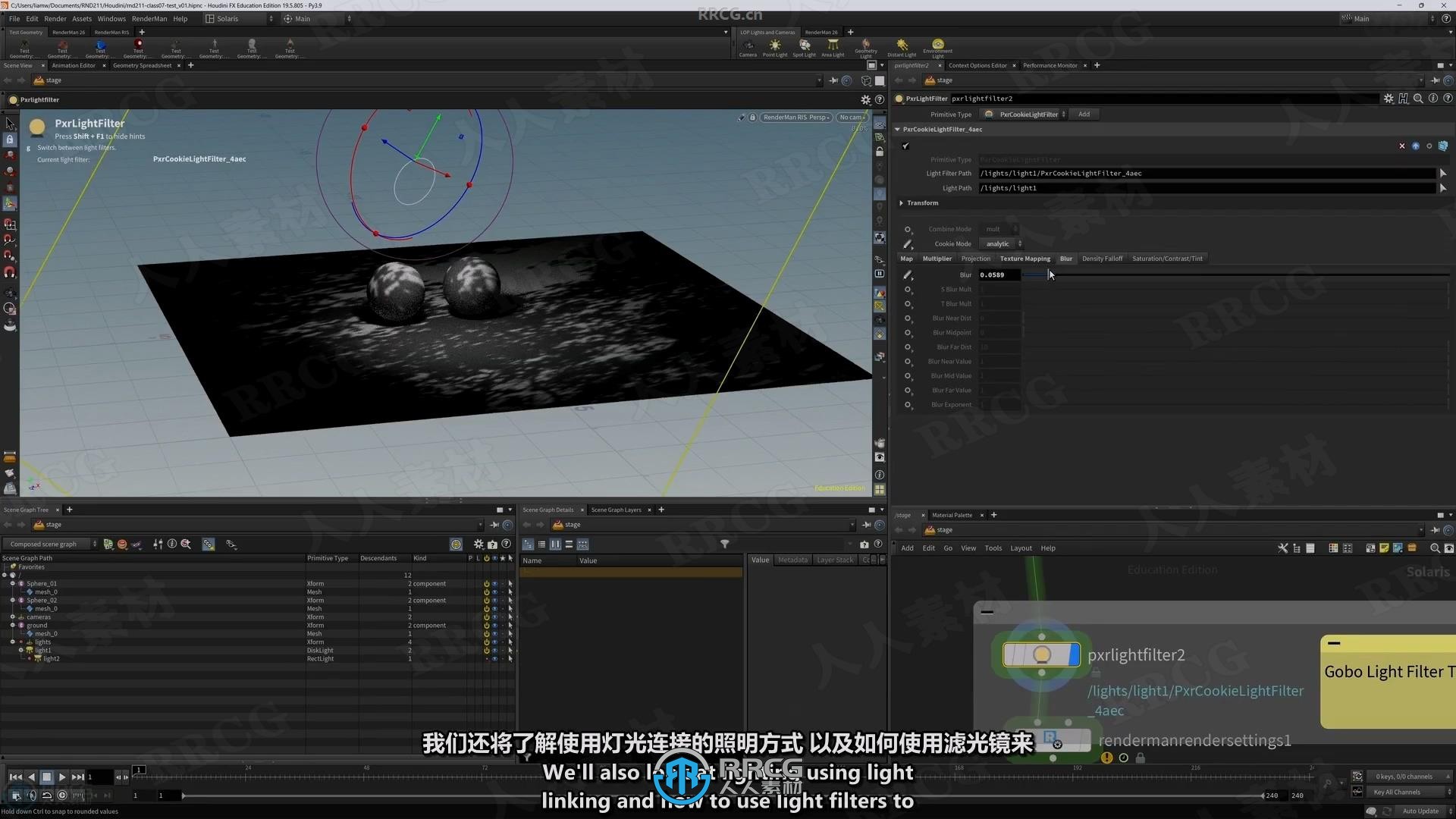The width and height of the screenshot is (1456, 819).
Task: Create an Environment Light from the shelf
Action: click(938, 49)
